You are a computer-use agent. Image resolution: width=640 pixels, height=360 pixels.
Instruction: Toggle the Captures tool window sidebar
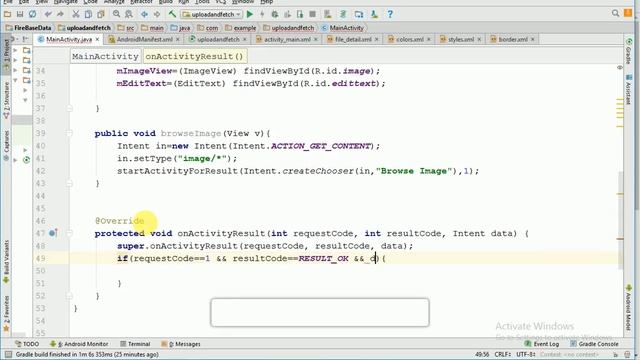6,145
